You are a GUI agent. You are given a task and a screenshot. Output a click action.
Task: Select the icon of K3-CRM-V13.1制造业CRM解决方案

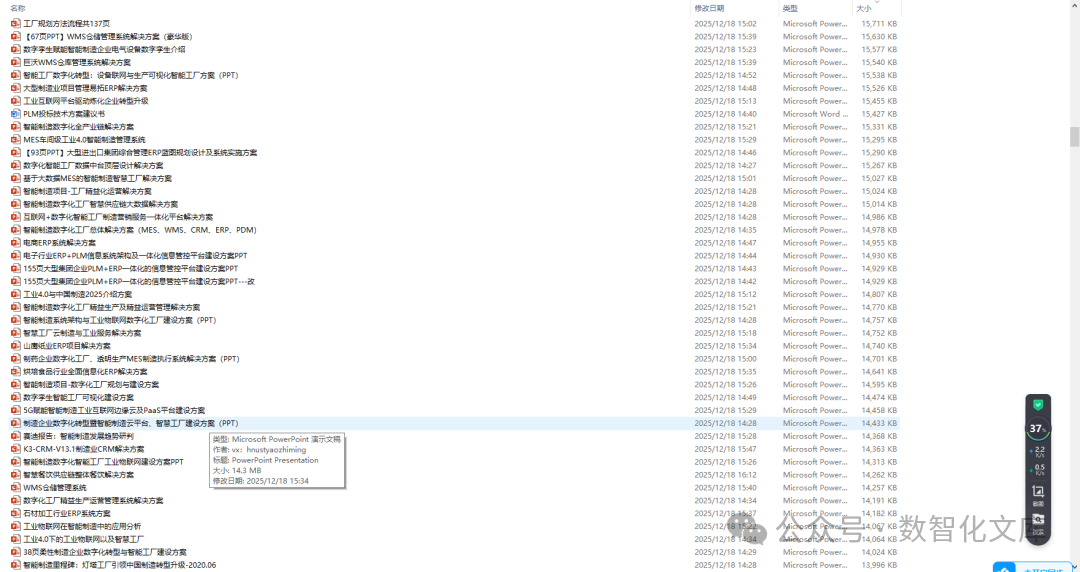pos(16,449)
